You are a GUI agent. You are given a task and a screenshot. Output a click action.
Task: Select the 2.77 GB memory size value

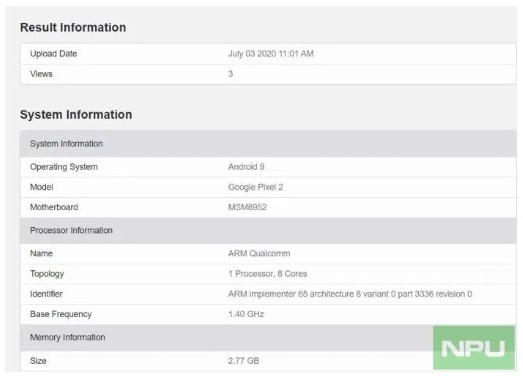(243, 361)
